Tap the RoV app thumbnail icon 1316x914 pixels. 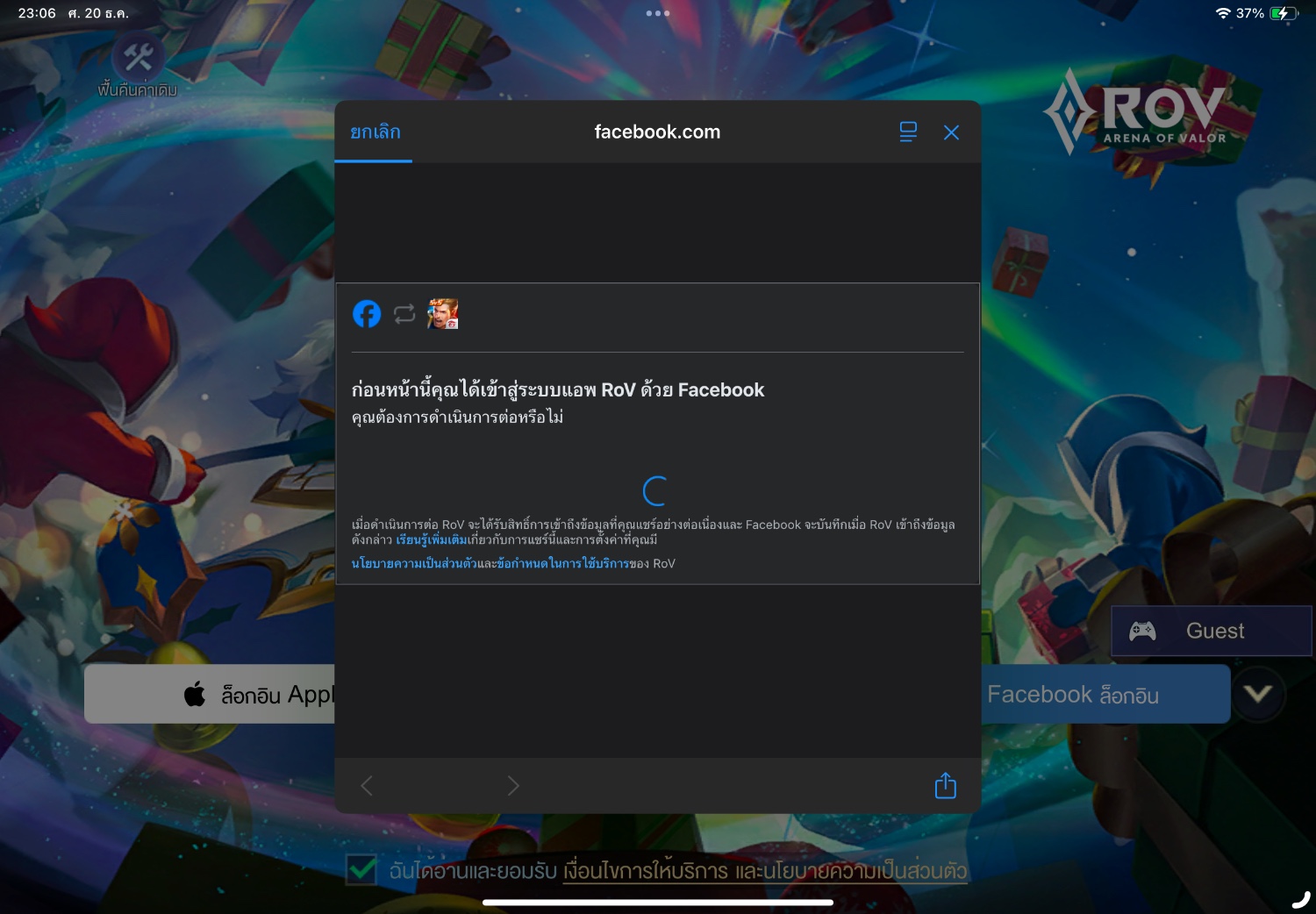pyautogui.click(x=443, y=313)
